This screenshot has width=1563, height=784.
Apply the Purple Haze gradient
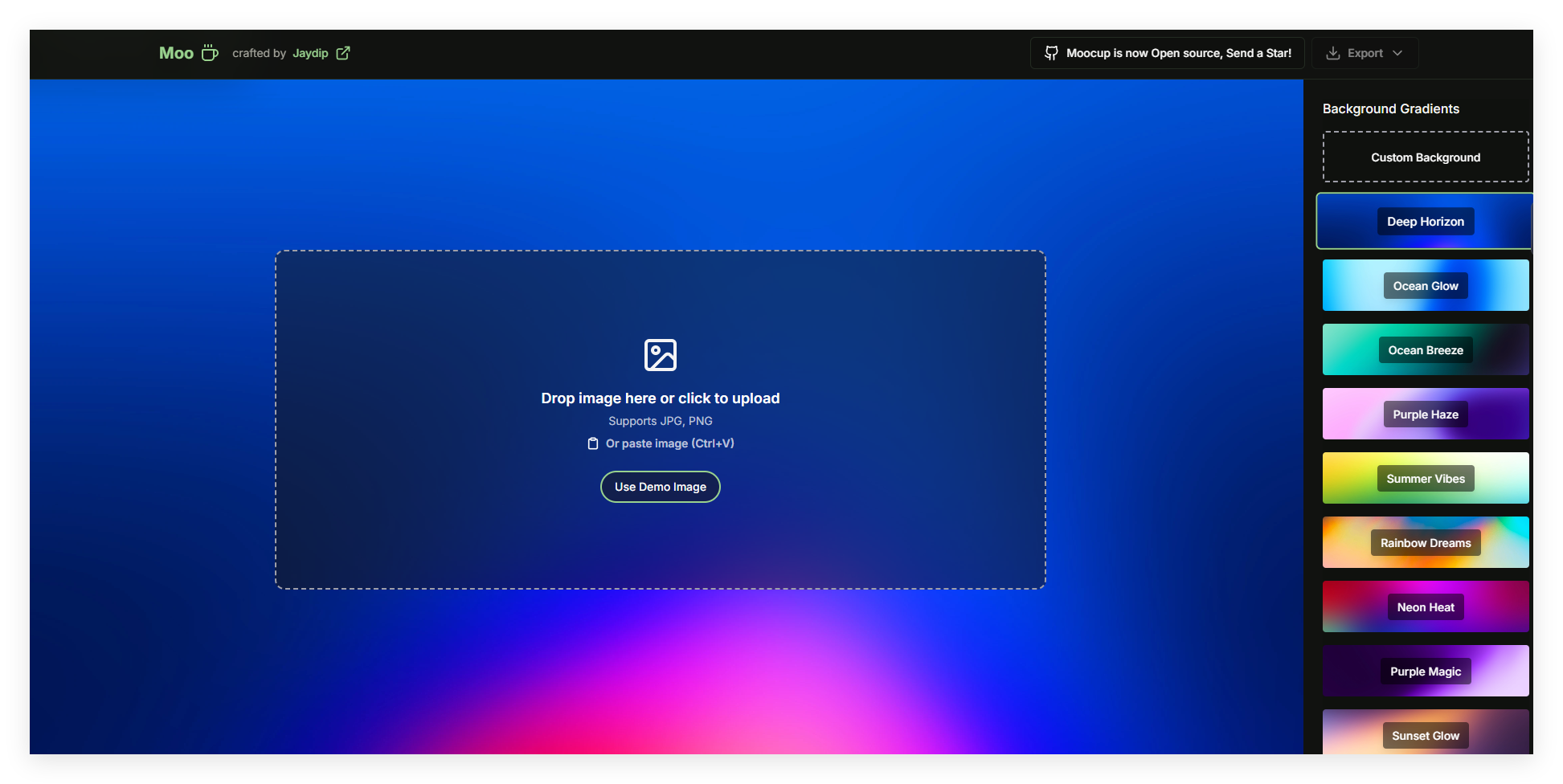tap(1426, 414)
